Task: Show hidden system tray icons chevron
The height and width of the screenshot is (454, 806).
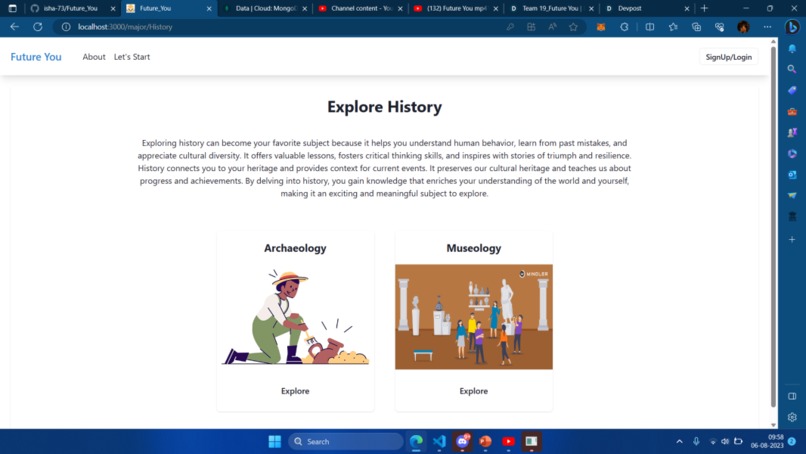Action: (679, 441)
